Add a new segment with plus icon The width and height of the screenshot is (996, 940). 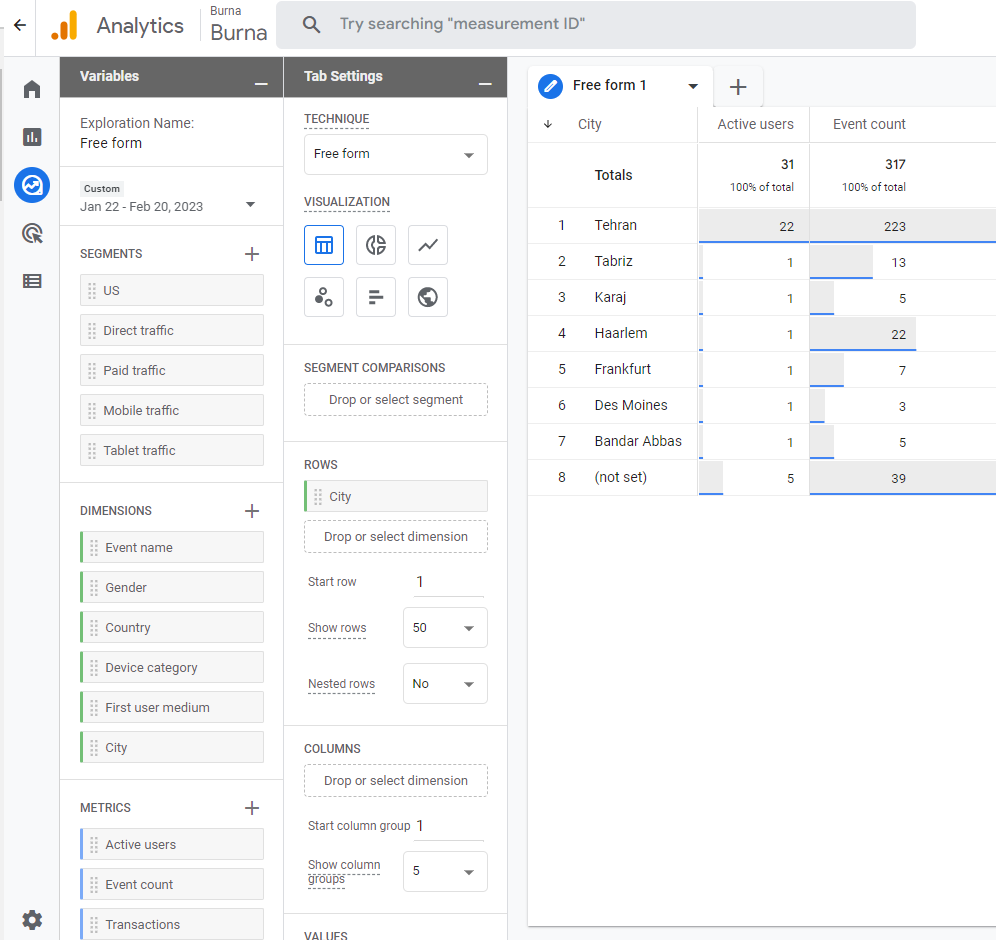[x=252, y=254]
